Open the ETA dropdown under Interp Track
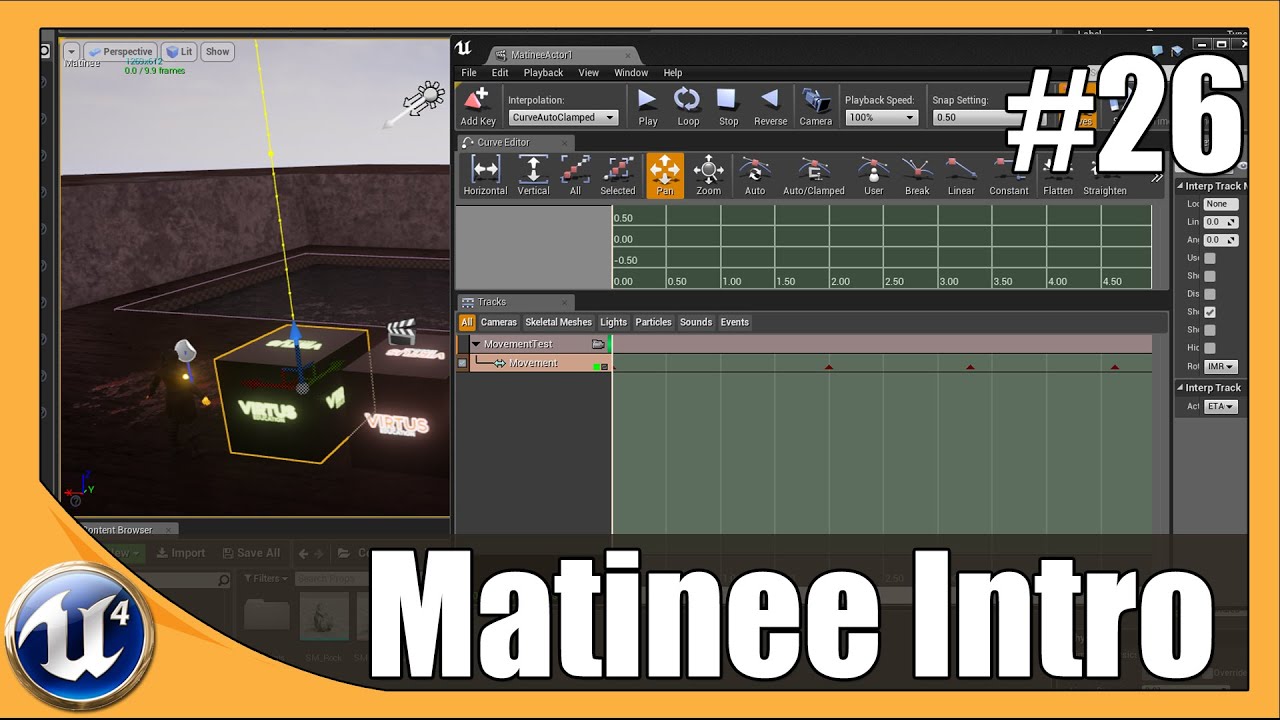This screenshot has width=1280, height=720. [x=1221, y=407]
